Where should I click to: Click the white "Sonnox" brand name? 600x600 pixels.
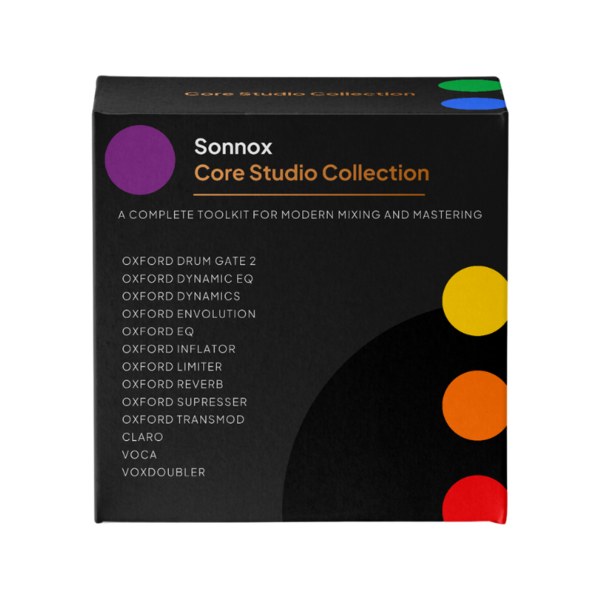coord(233,147)
